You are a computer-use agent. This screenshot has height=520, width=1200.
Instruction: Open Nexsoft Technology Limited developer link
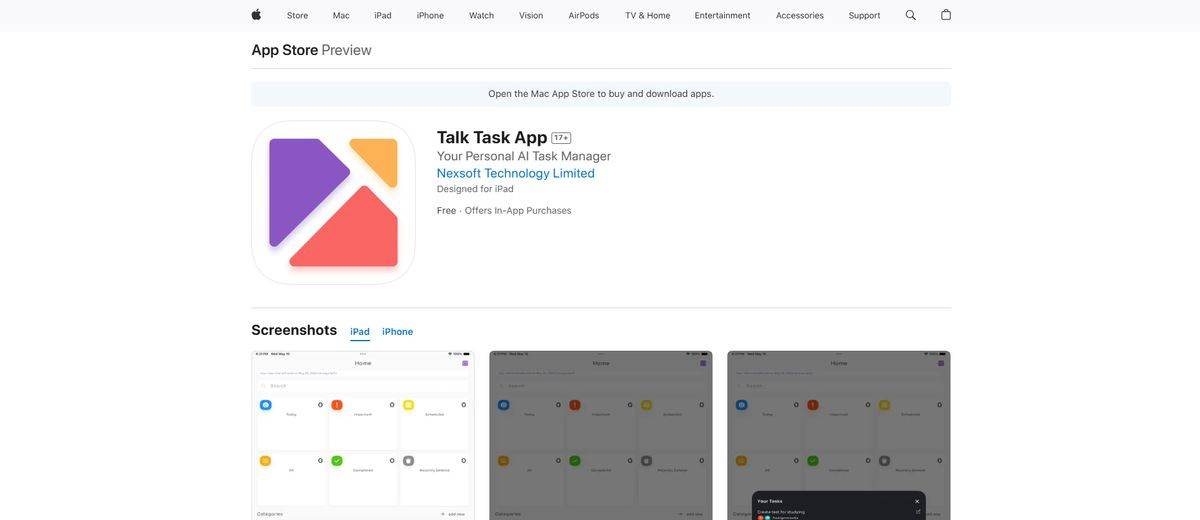click(x=516, y=173)
